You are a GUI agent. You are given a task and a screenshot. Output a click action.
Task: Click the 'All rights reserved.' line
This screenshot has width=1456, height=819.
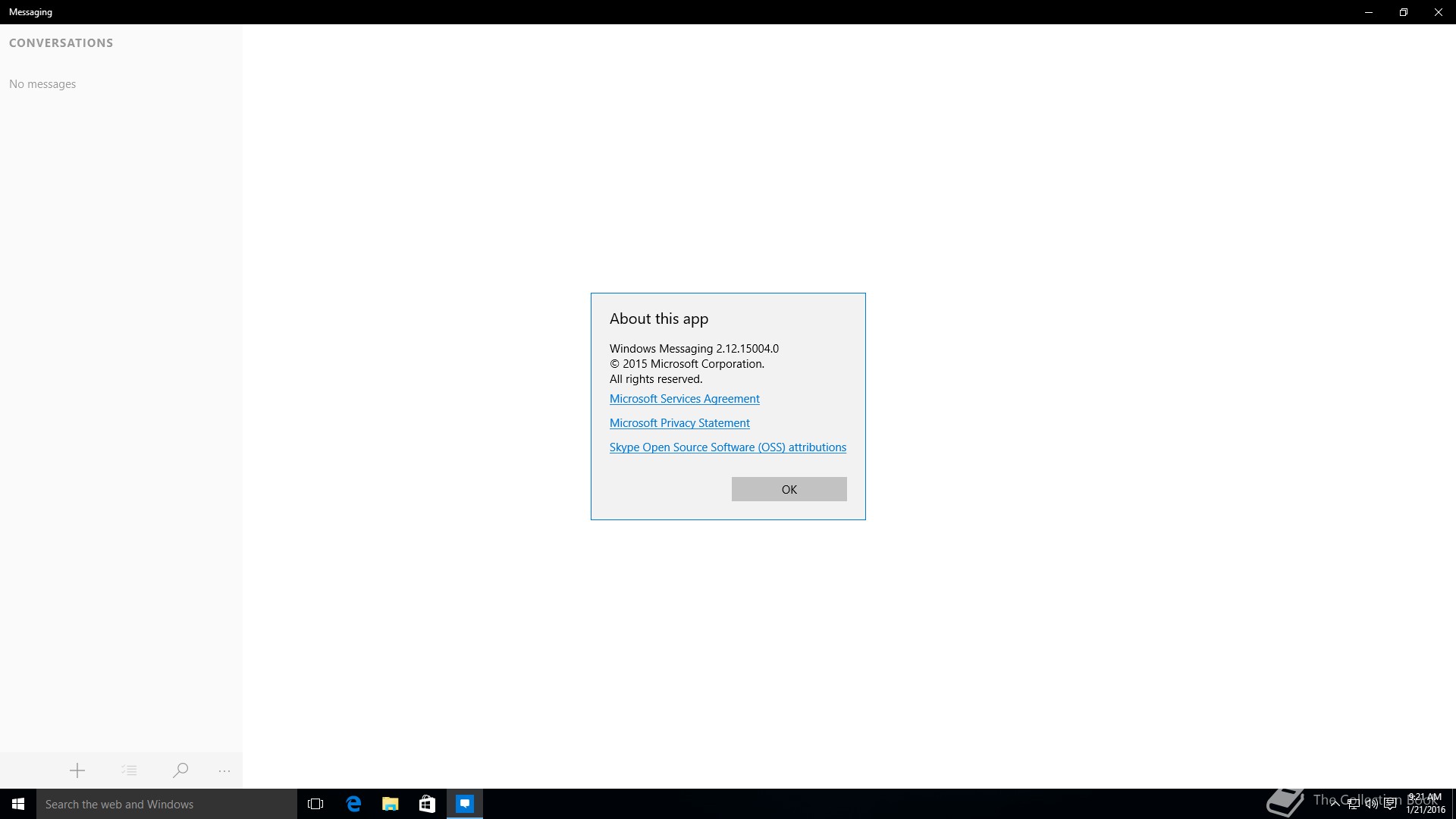[656, 379]
